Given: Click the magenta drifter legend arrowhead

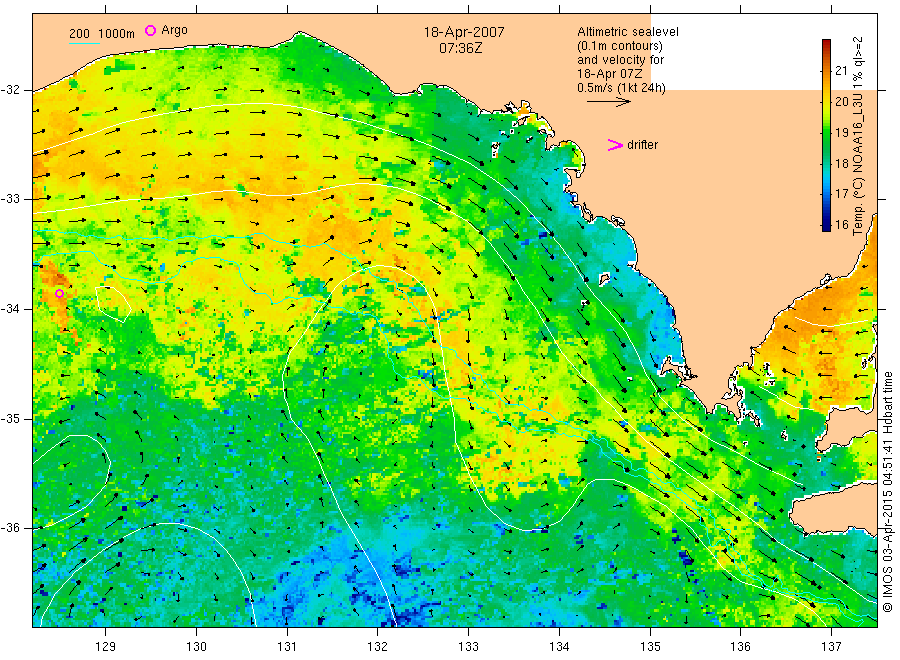Looking at the screenshot, I should [615, 145].
